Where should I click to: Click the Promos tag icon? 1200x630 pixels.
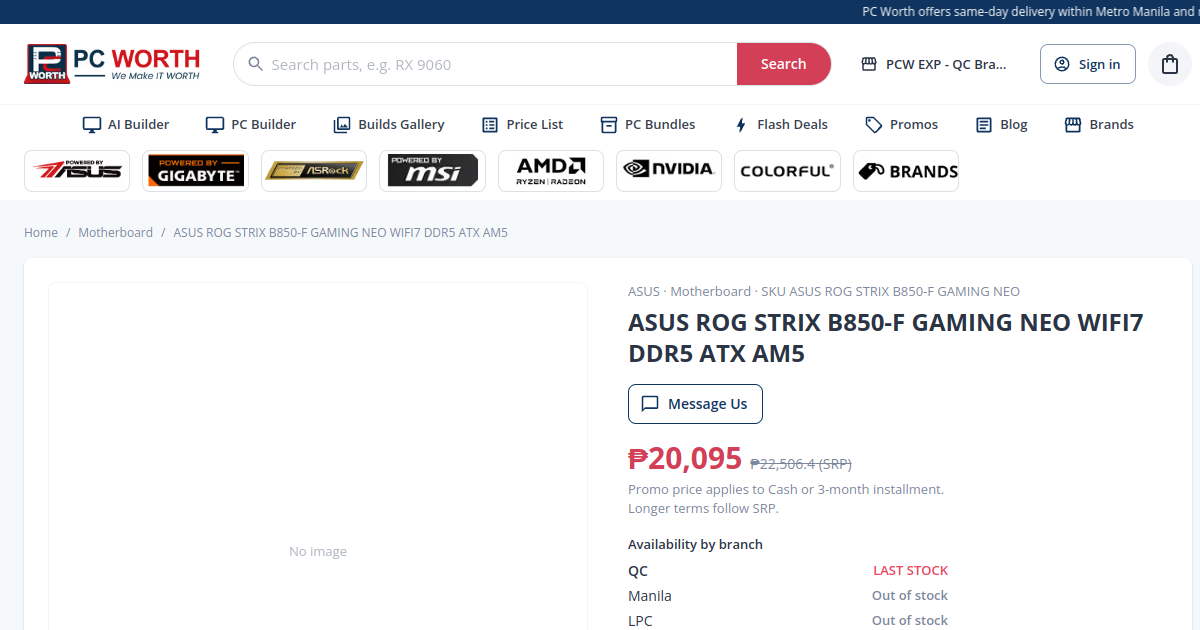pos(874,125)
